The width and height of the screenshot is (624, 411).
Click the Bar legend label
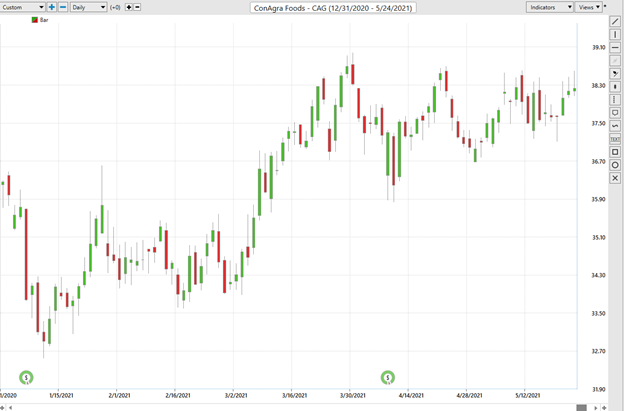click(44, 20)
